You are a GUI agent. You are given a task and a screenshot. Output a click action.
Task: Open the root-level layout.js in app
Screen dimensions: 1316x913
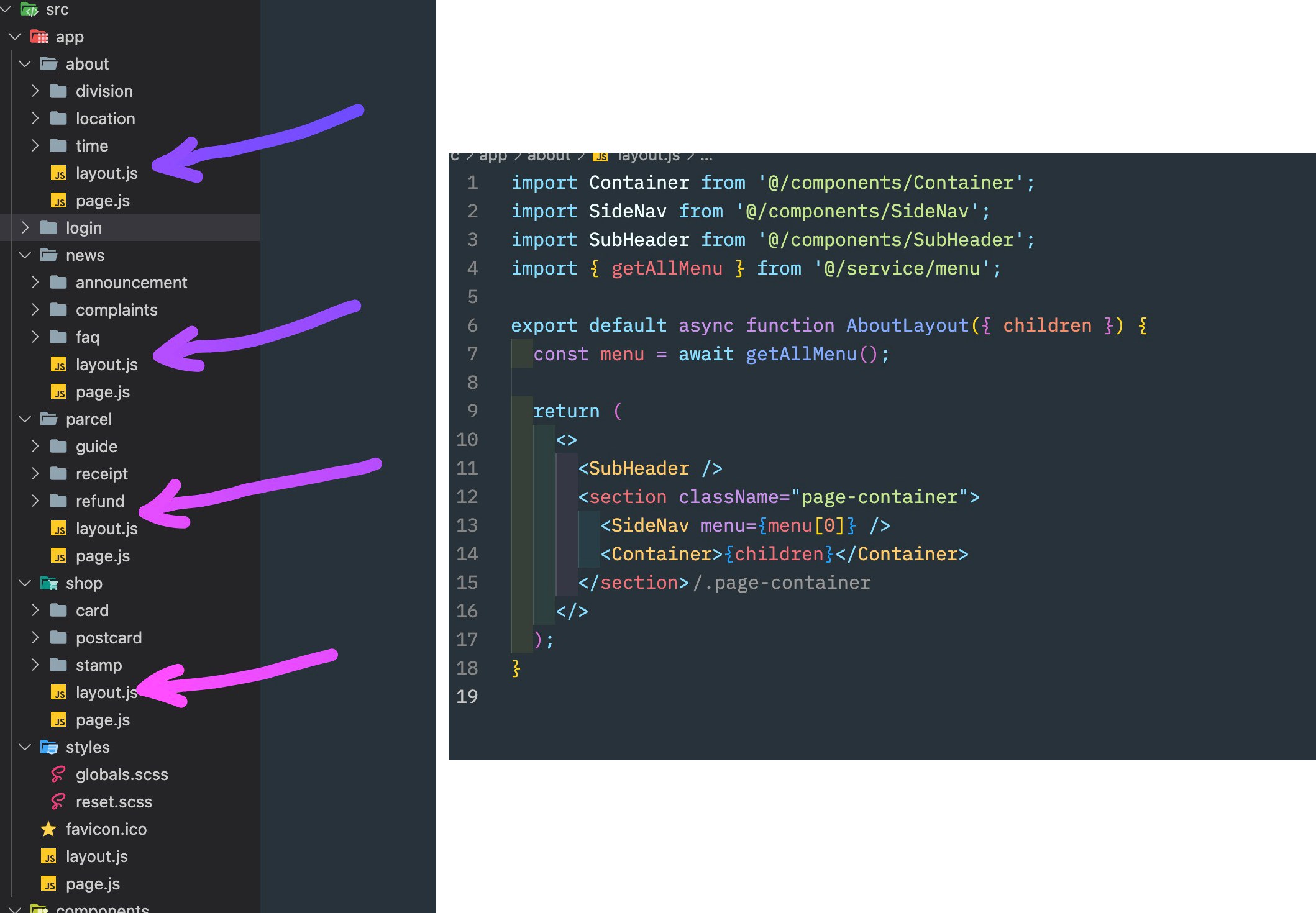tap(96, 856)
